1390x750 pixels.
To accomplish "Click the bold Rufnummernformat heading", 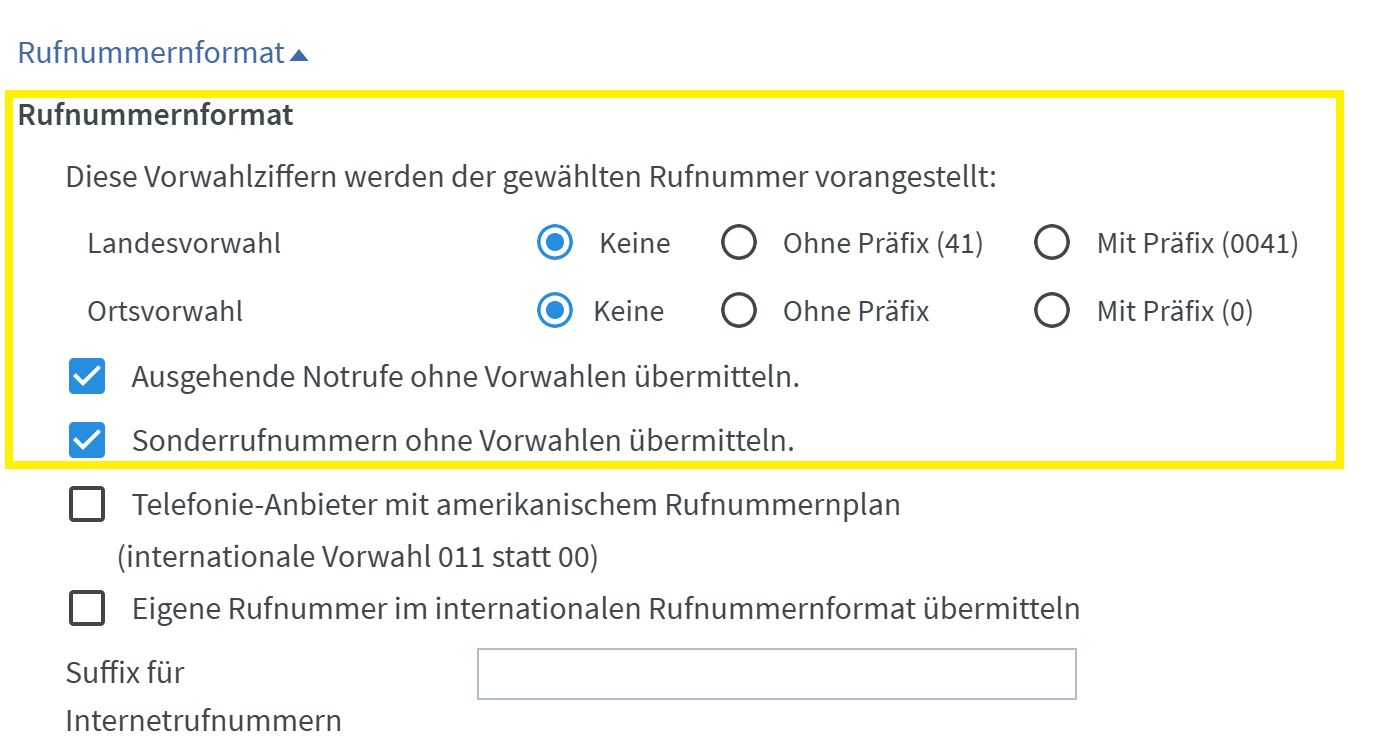I will (x=156, y=116).
